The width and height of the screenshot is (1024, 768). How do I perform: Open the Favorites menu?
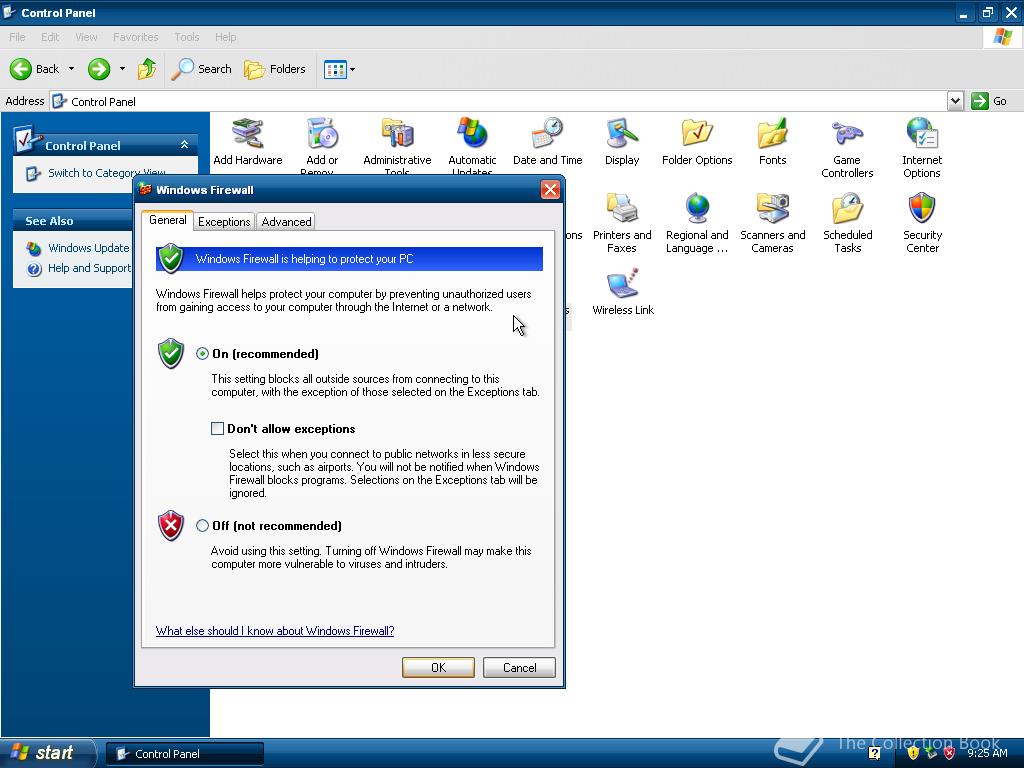135,37
